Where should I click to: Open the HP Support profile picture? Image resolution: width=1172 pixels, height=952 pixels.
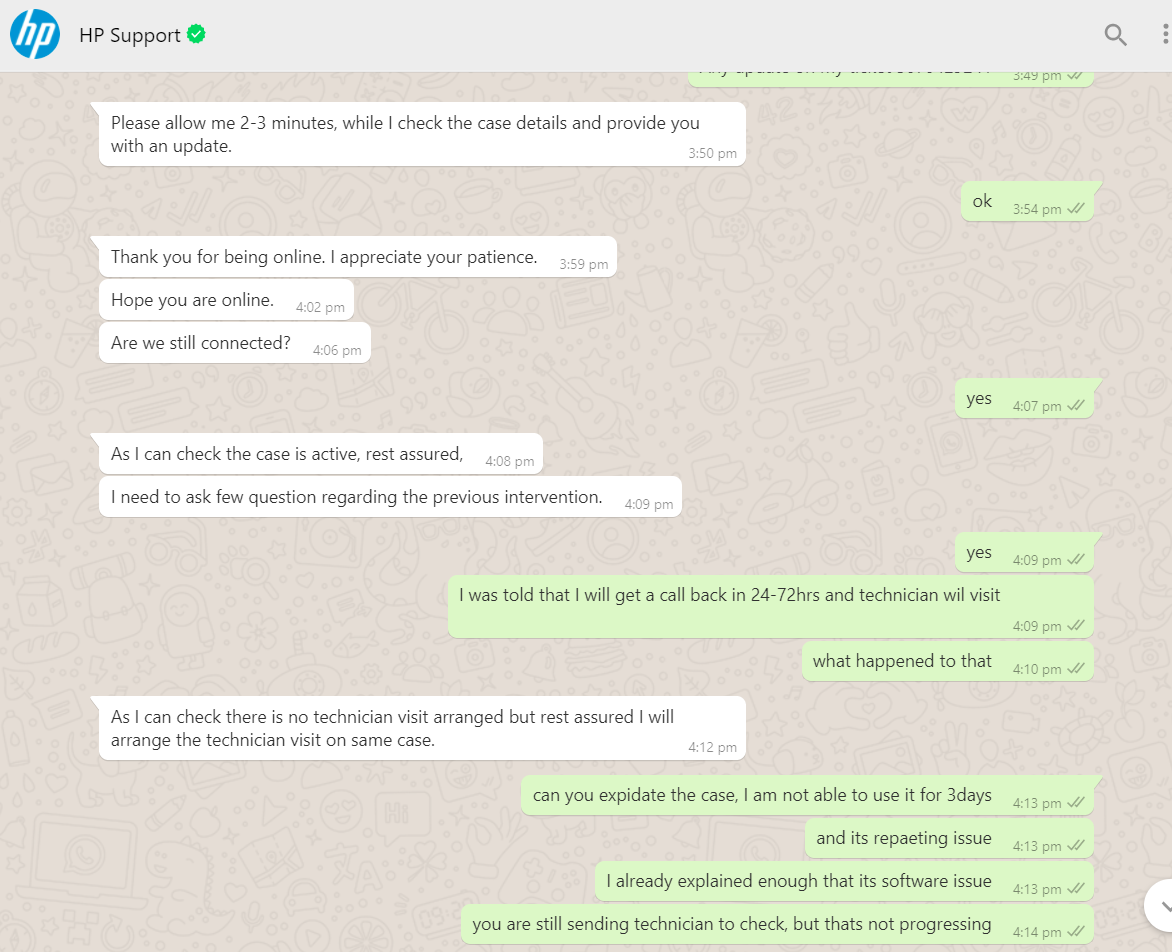coord(35,35)
